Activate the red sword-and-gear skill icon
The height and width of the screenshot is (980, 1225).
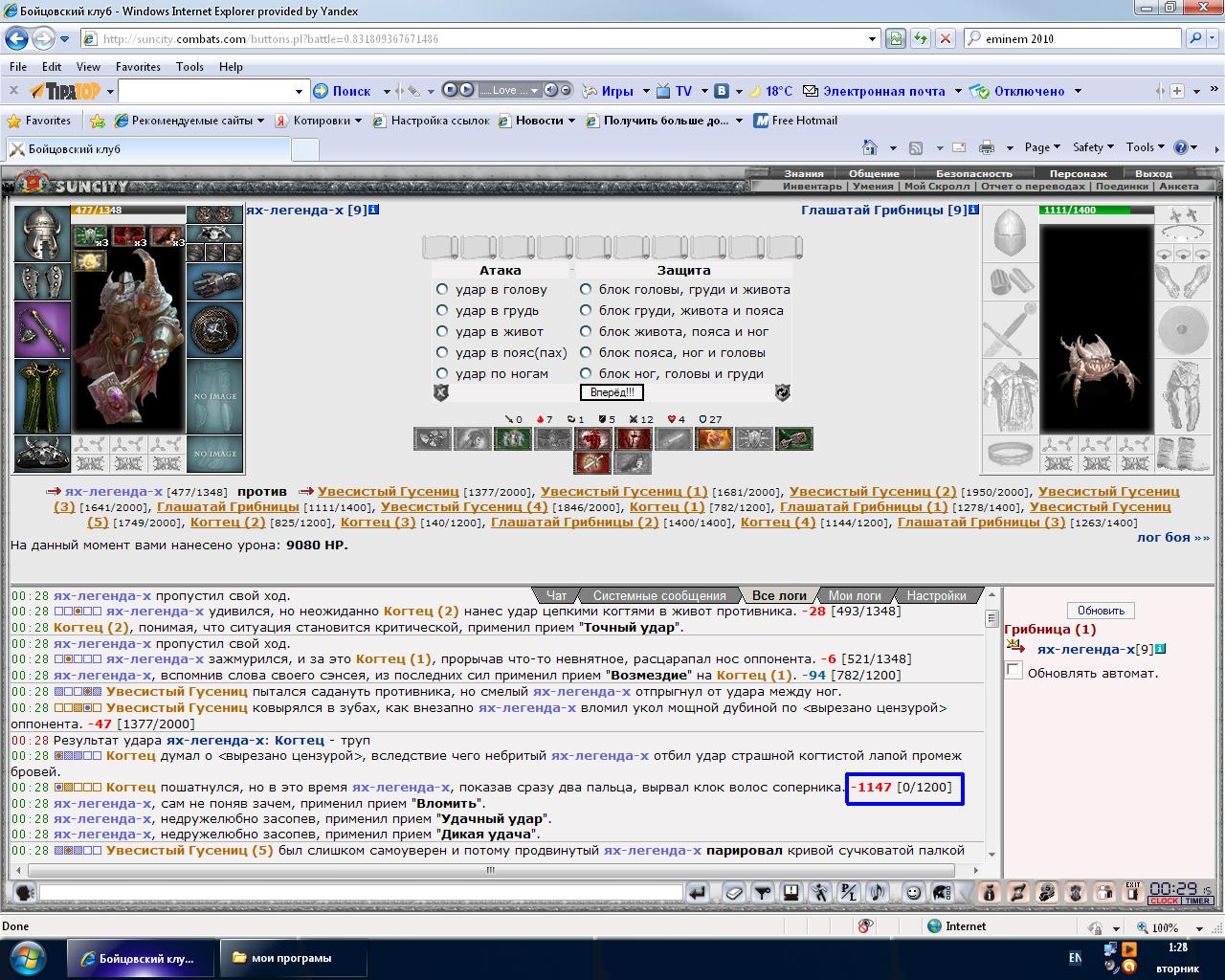[592, 463]
